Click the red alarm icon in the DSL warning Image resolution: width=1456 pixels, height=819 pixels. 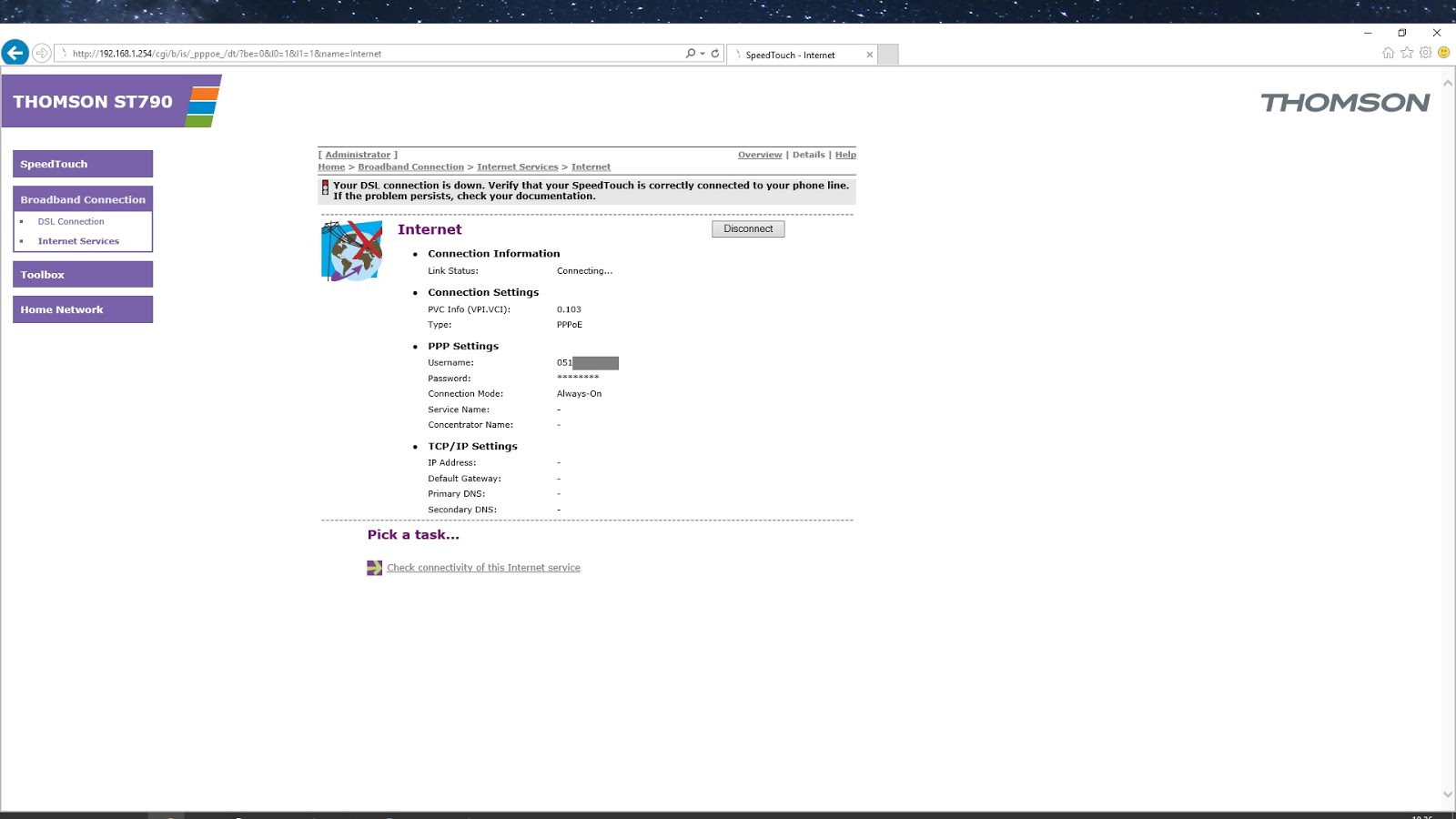(x=325, y=189)
